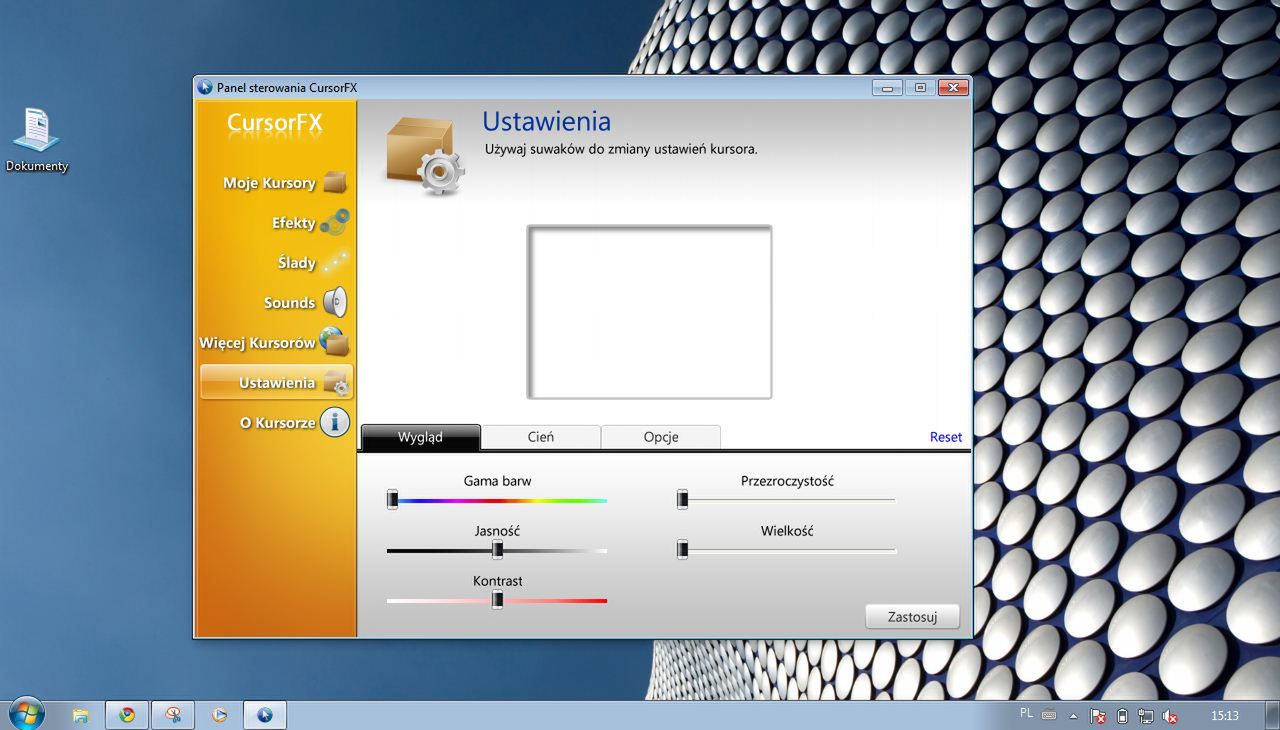Image resolution: width=1280 pixels, height=730 pixels.
Task: Click the muted volume tray icon
Action: coord(1170,716)
